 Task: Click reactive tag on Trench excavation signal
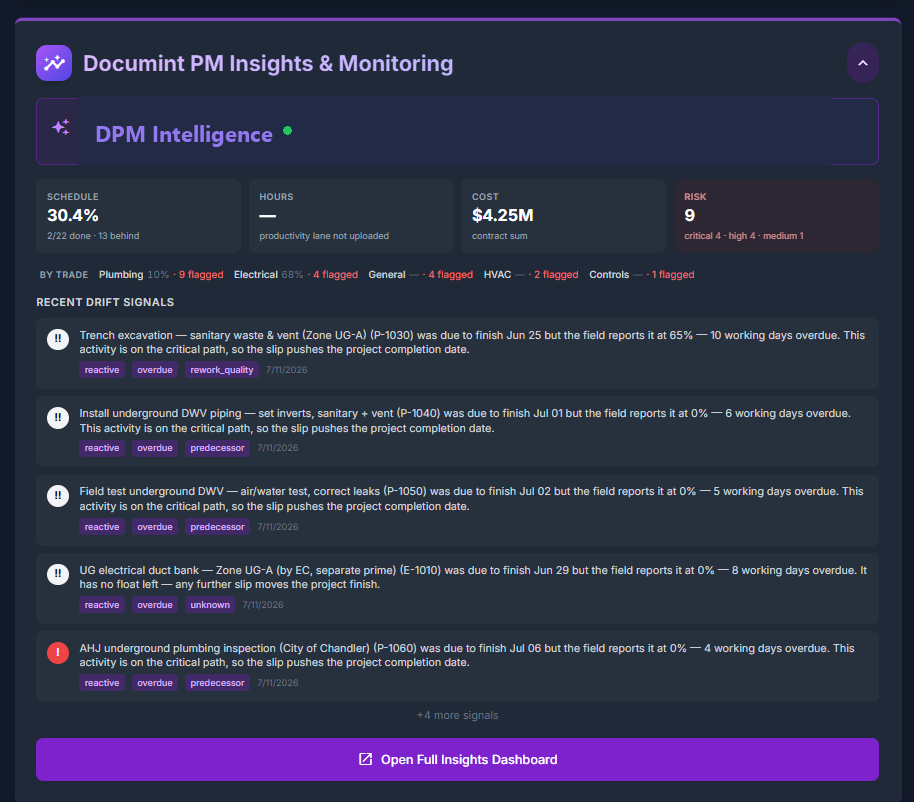point(101,370)
